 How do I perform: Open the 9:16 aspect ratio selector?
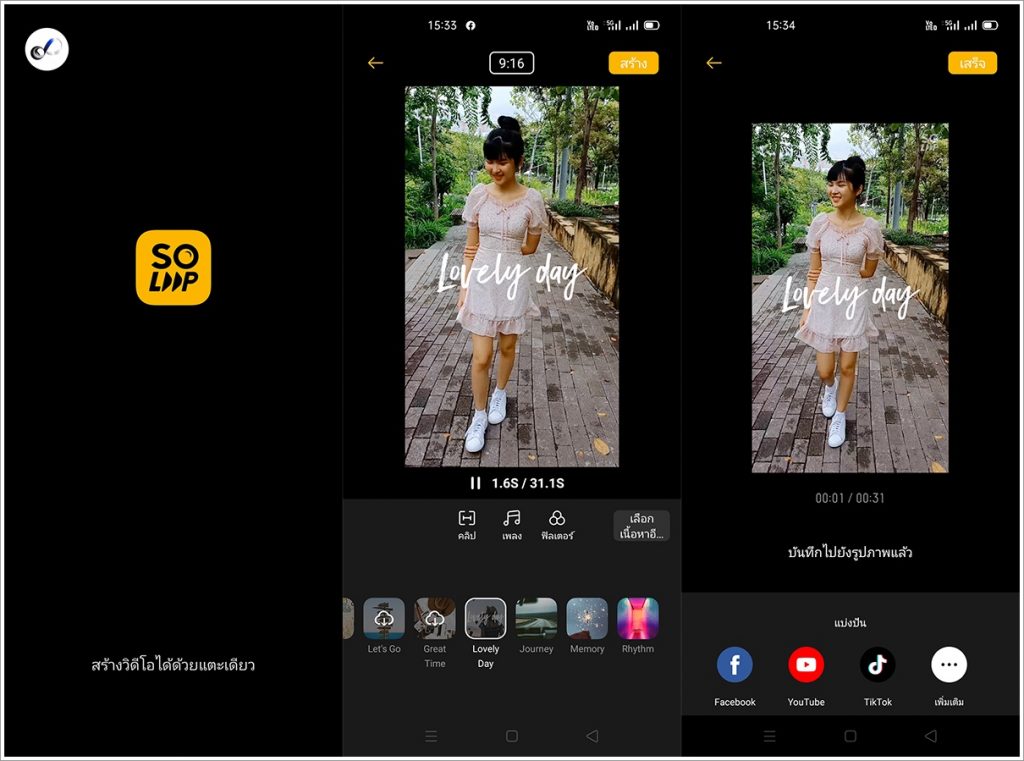tap(511, 63)
